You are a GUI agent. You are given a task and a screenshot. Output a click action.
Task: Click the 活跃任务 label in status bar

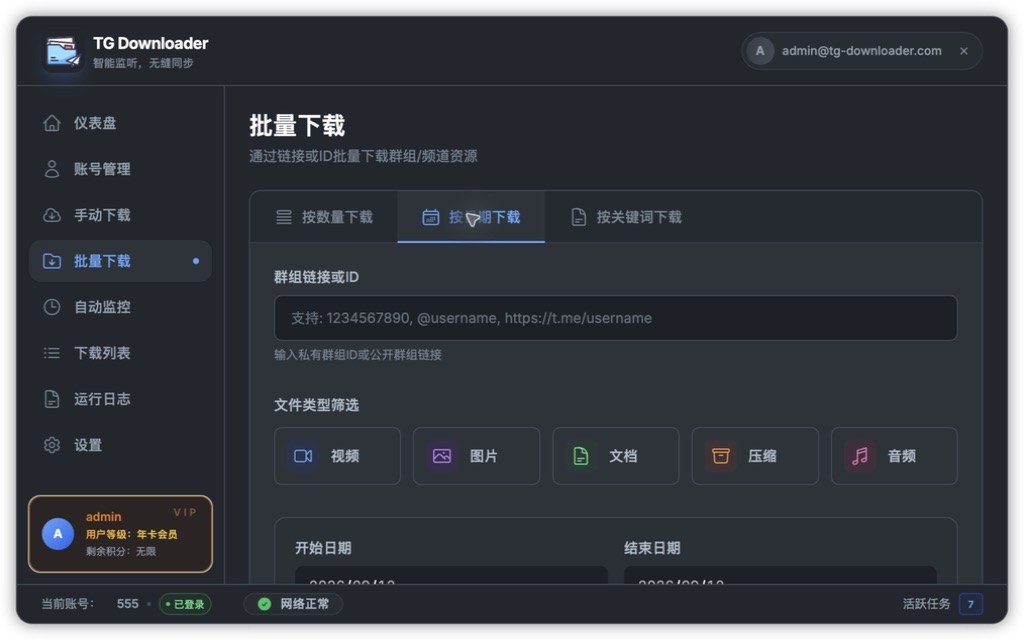coord(926,604)
